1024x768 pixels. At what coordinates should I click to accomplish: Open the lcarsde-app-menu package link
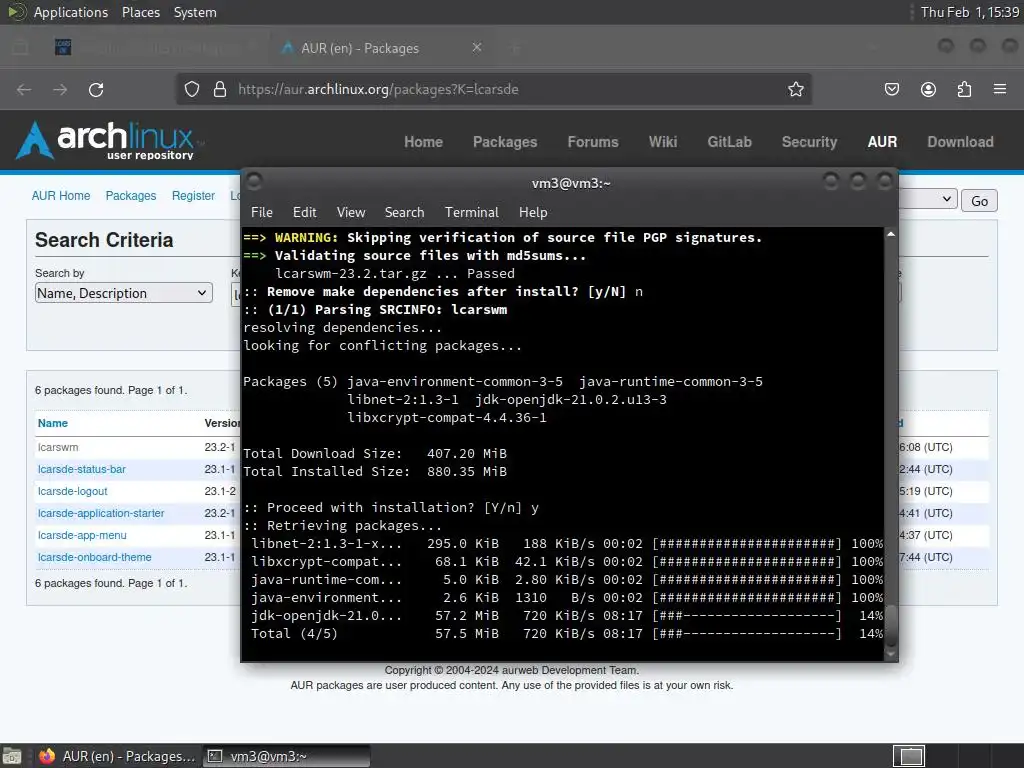click(x=82, y=536)
